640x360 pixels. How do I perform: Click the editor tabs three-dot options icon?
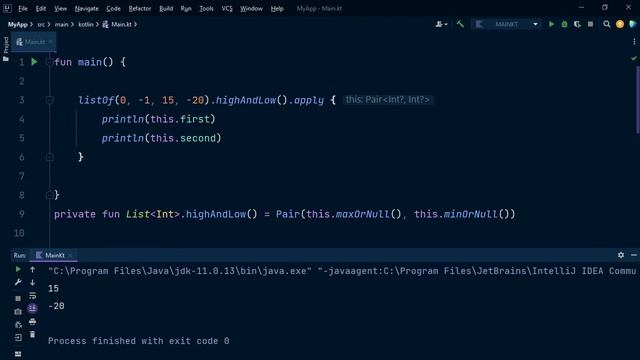pos(634,42)
